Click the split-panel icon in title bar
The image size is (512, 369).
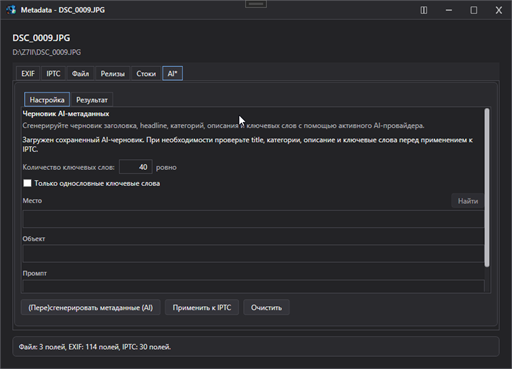point(424,10)
